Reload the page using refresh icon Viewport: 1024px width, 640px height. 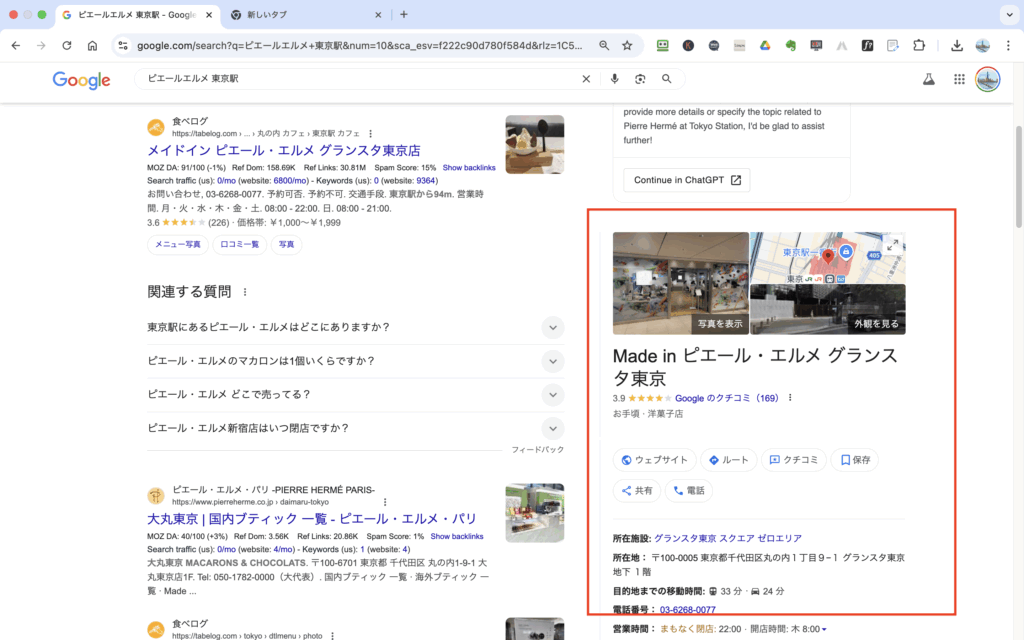pyautogui.click(x=67, y=46)
